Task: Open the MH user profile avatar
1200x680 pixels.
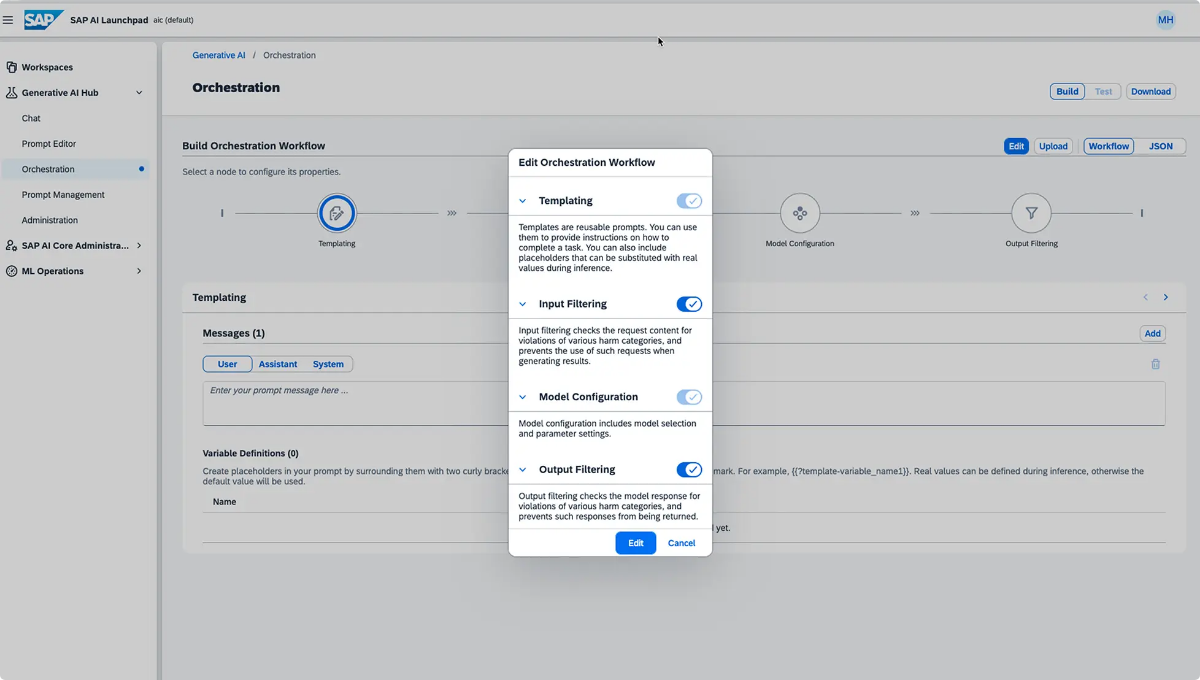Action: pos(1165,19)
